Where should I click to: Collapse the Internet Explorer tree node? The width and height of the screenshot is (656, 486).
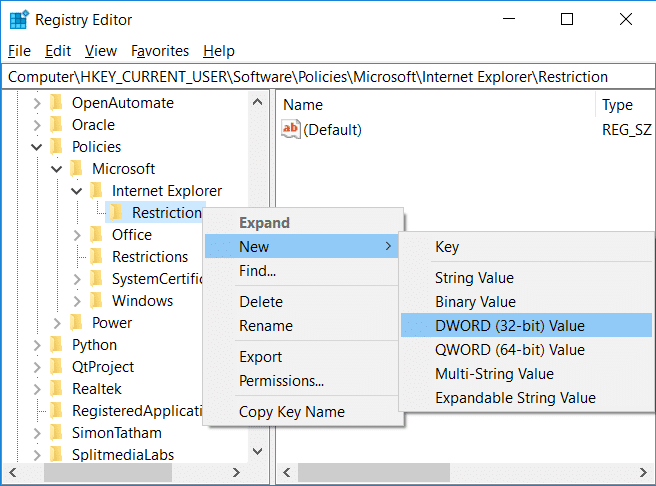click(77, 191)
